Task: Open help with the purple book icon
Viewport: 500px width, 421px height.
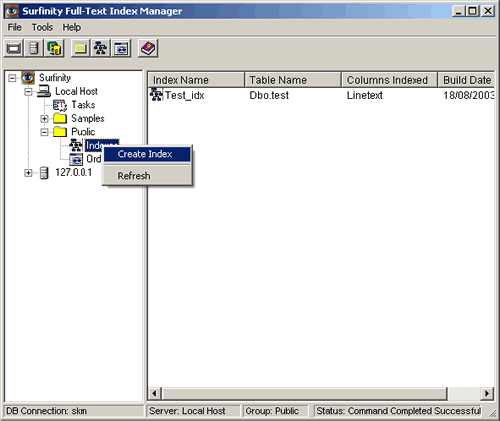Action: (x=148, y=49)
